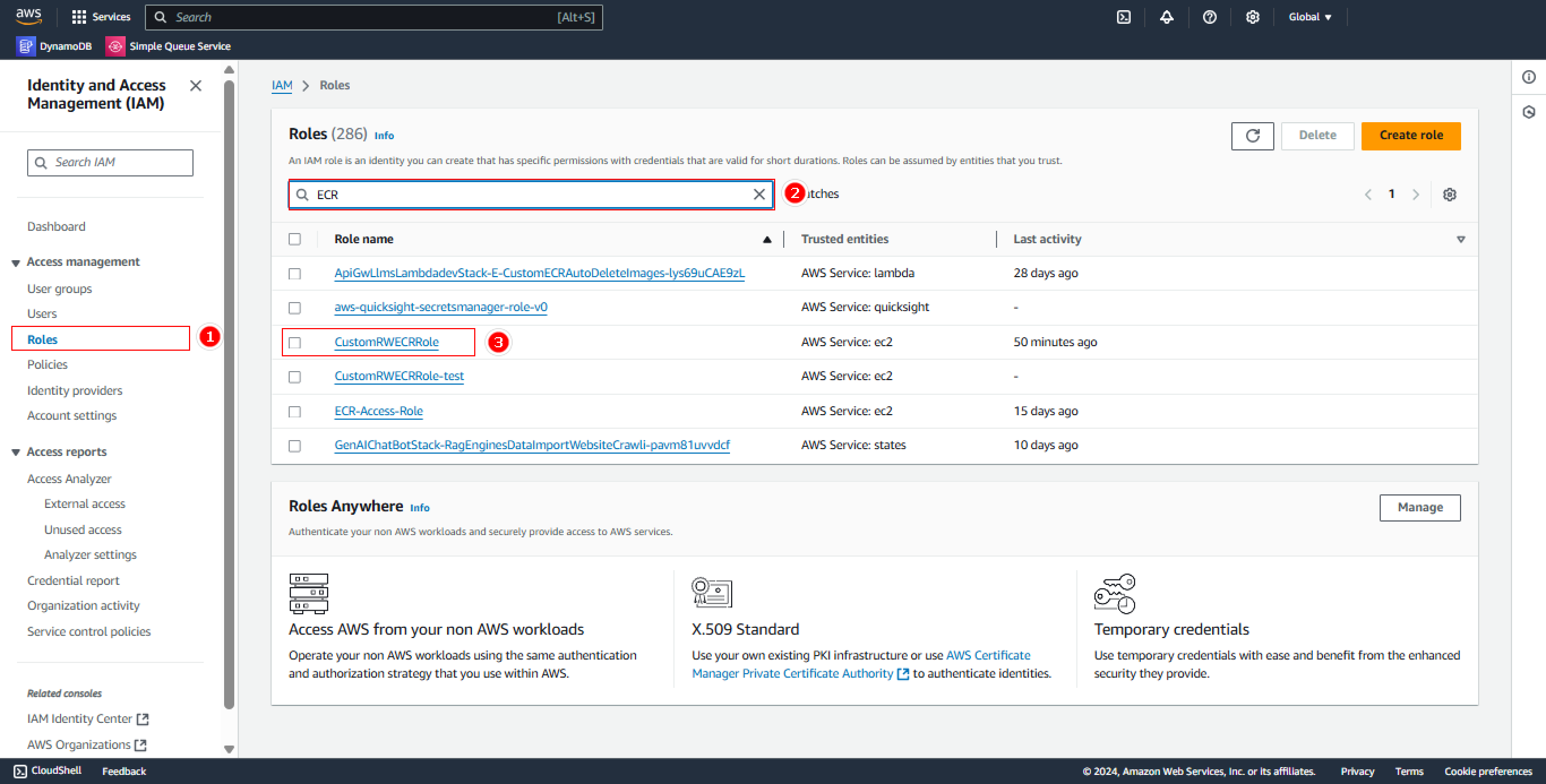Sort by Role name ascending arrow
Screen dimensions: 1546x784
pyautogui.click(x=766, y=239)
